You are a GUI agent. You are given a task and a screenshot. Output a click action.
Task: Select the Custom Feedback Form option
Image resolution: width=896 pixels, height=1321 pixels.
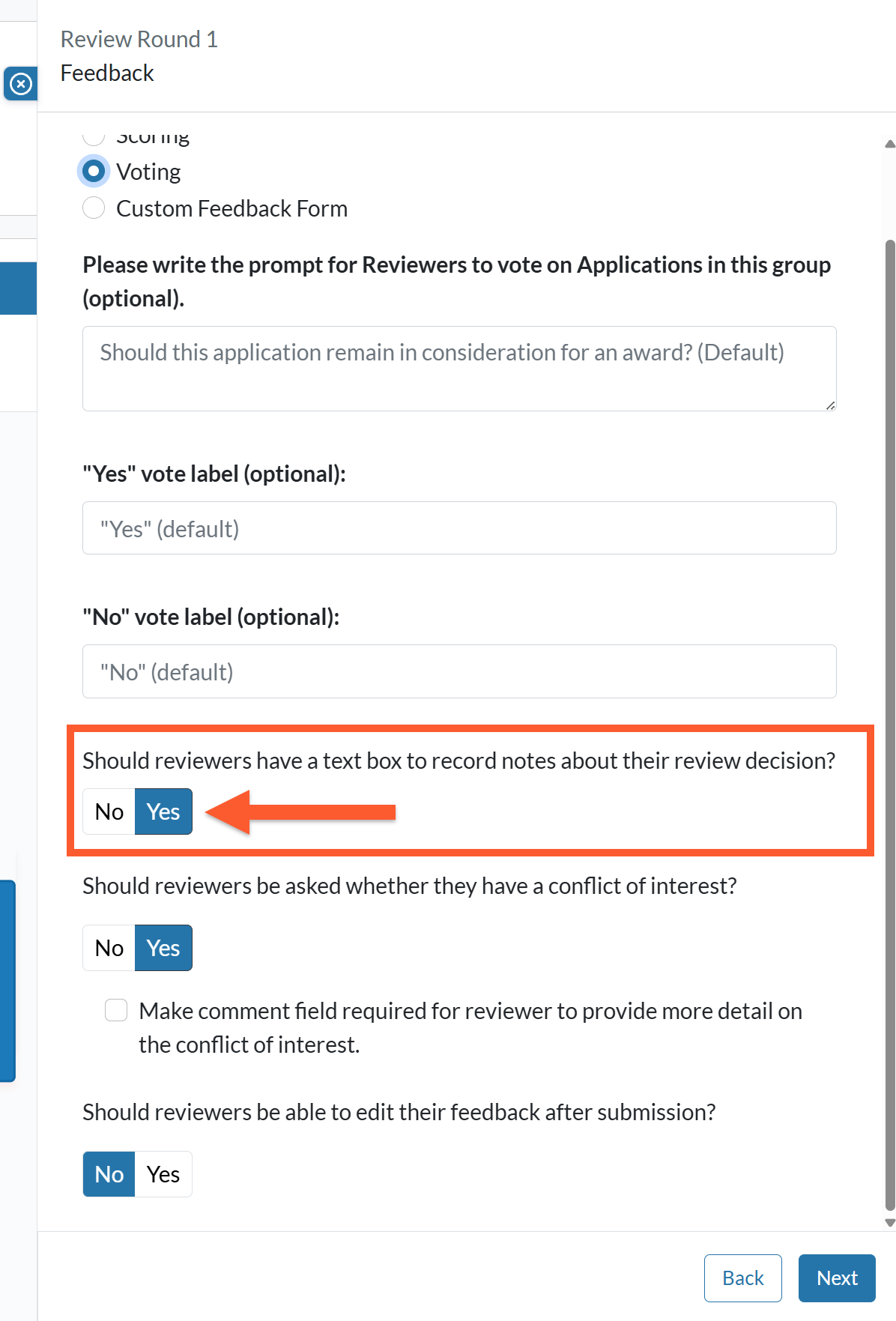pyautogui.click(x=94, y=208)
